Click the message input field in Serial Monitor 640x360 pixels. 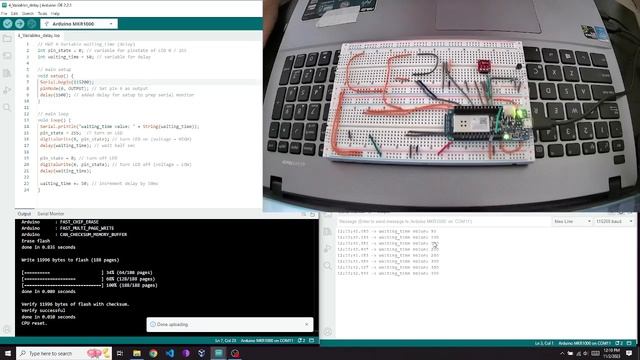[443, 221]
